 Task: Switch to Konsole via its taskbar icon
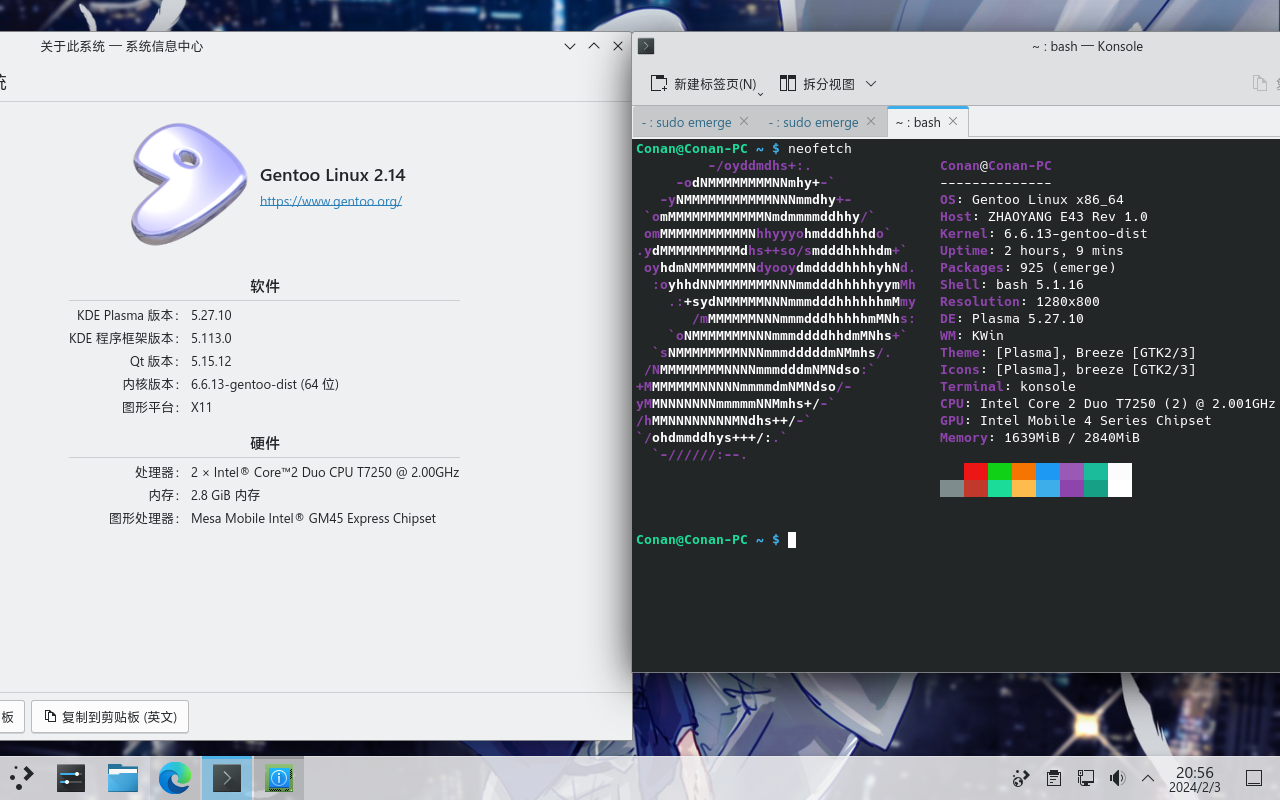tap(227, 777)
